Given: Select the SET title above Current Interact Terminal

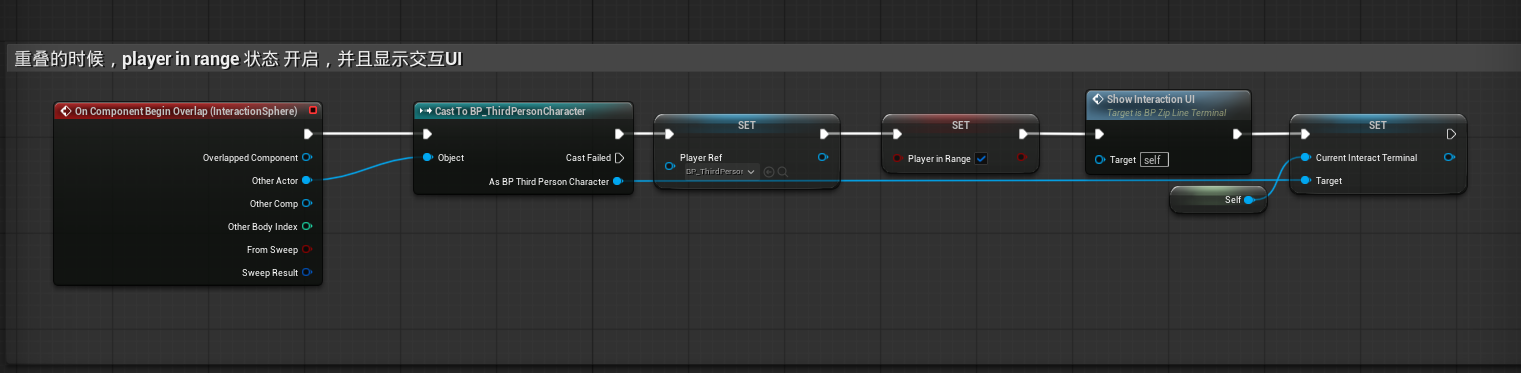Looking at the screenshot, I should [1378, 125].
